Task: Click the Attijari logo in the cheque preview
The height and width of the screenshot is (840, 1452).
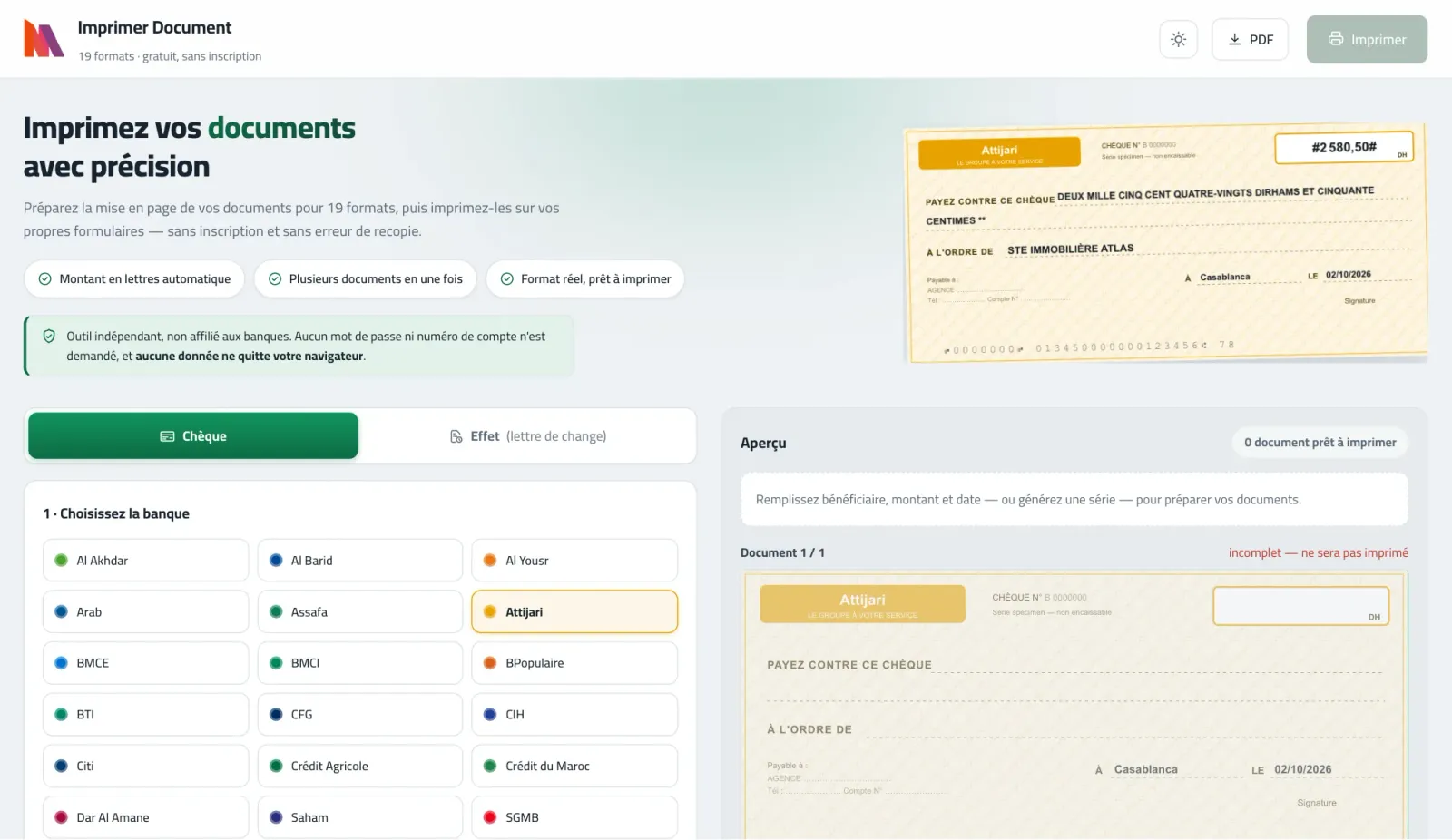Action: pos(862,604)
